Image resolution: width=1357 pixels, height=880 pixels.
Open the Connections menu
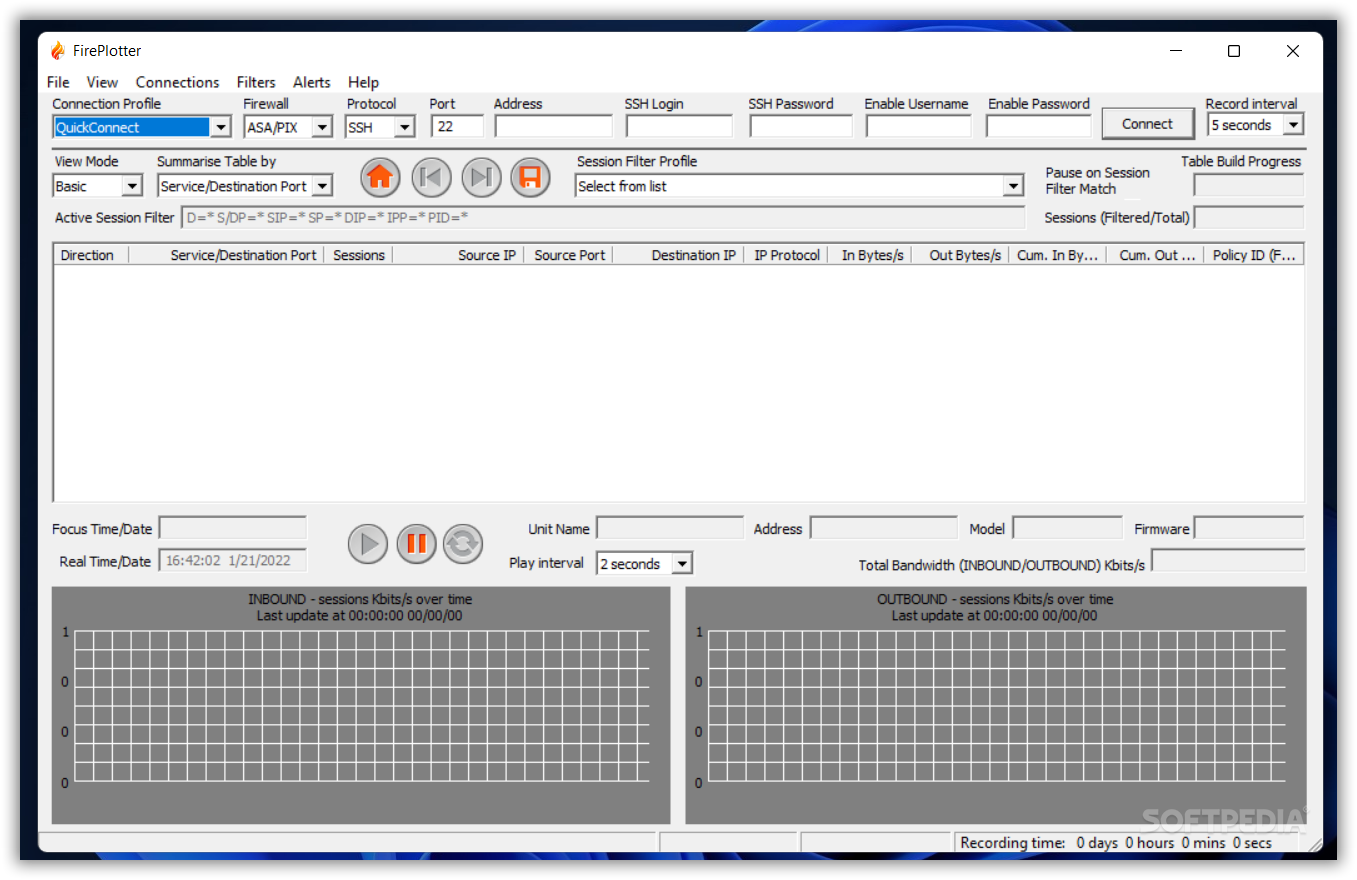click(177, 82)
